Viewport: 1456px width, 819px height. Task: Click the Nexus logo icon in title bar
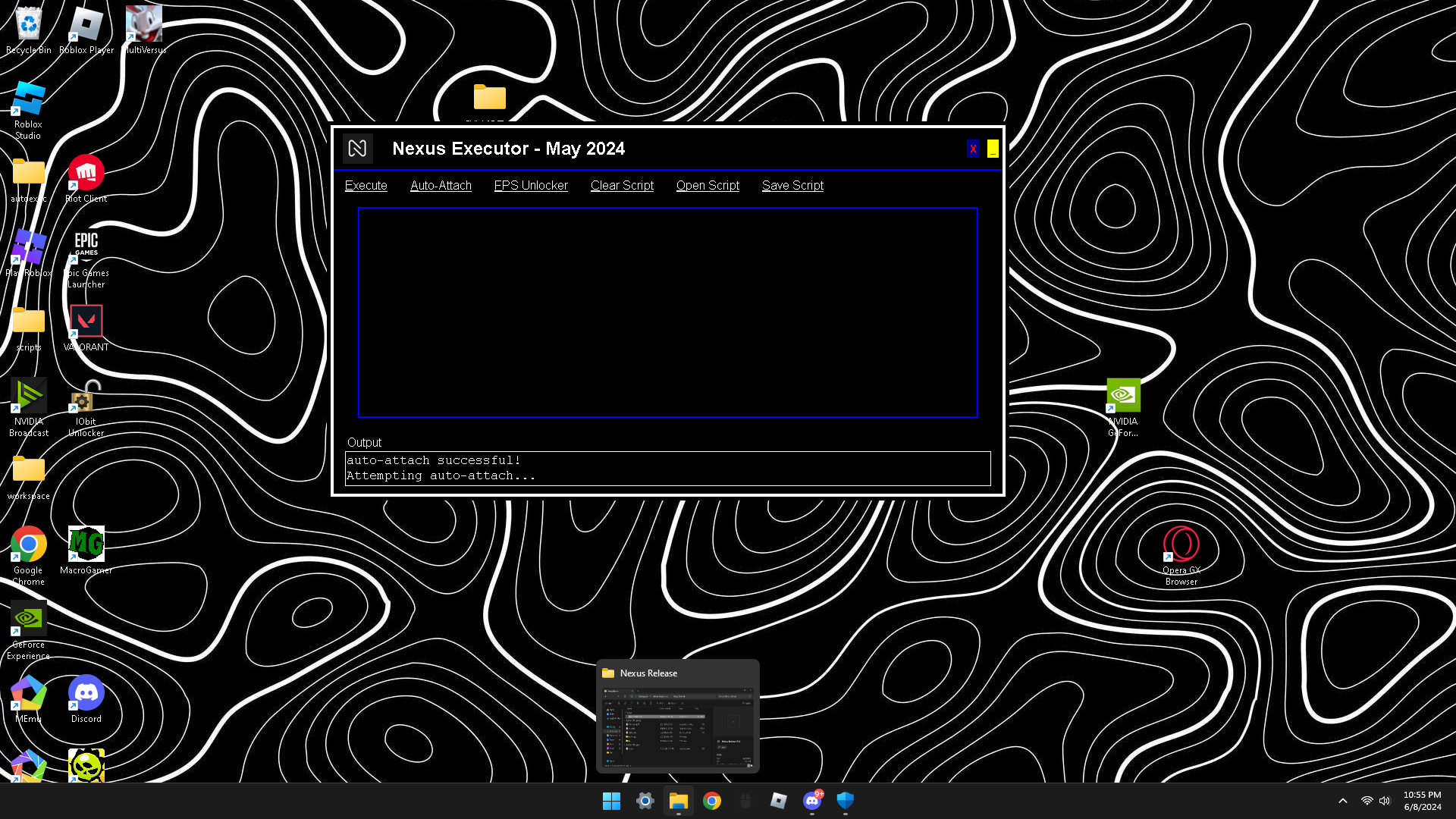(357, 149)
